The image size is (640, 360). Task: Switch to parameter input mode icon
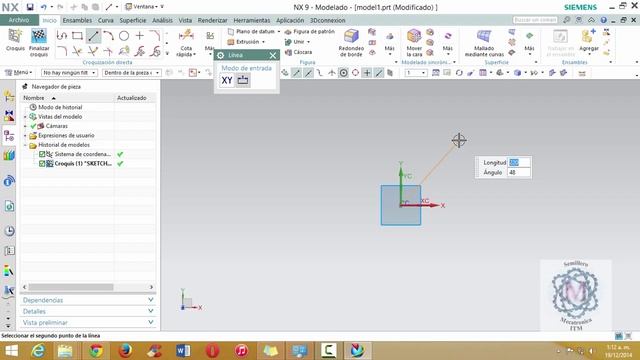[x=243, y=80]
